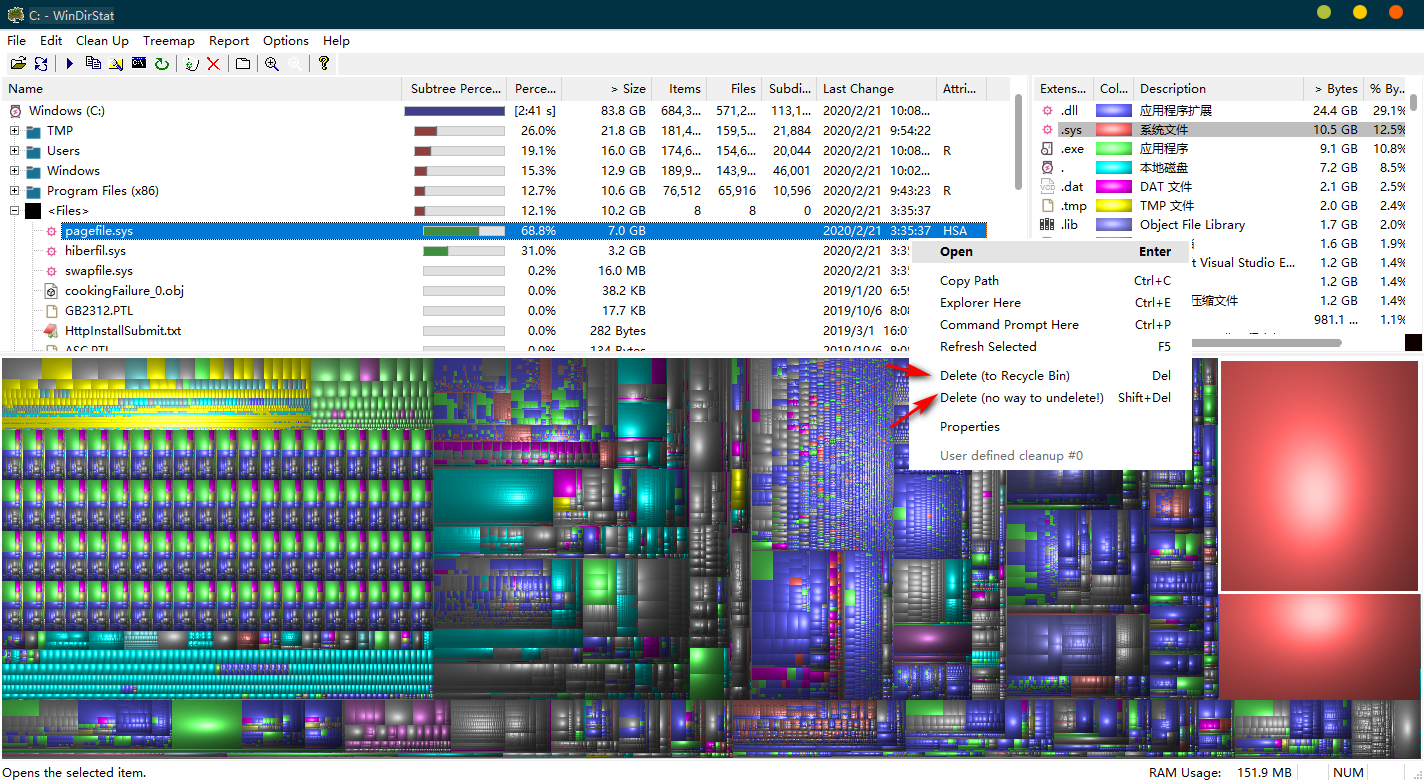This screenshot has height=781, width=1424.
Task: Expand the TMP folder tree node
Action: coord(15,131)
